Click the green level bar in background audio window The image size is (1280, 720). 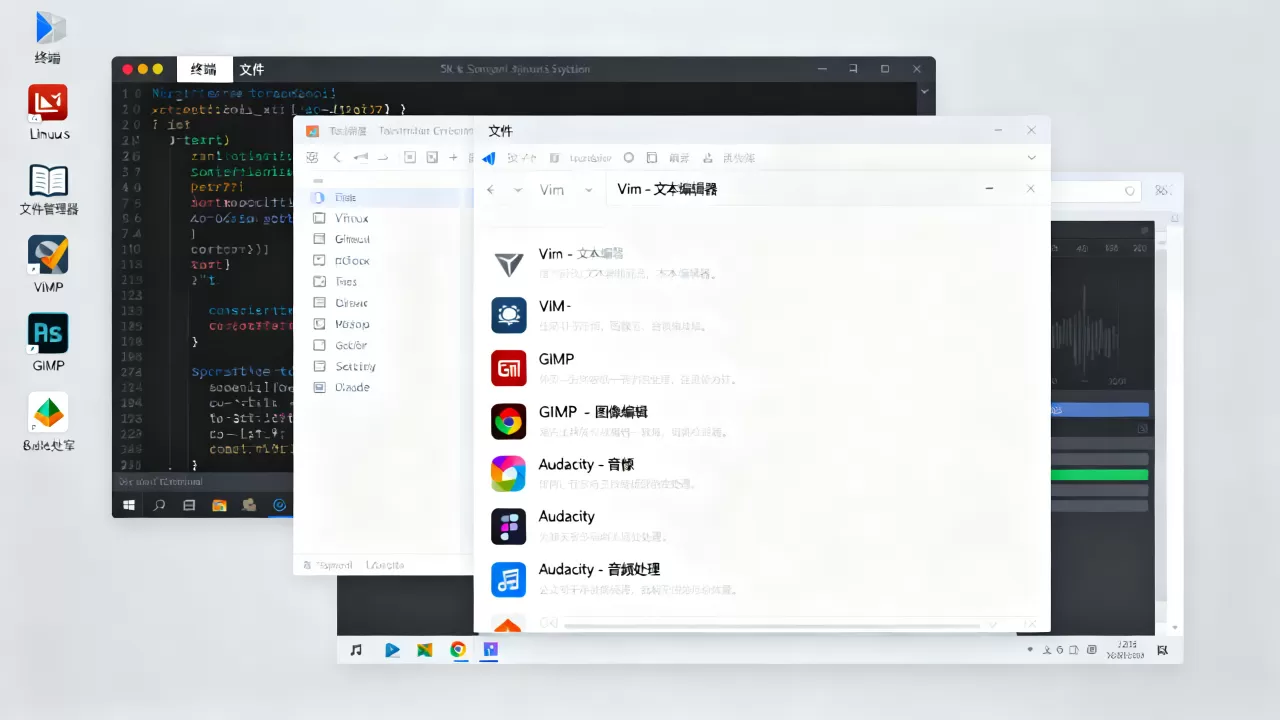pyautogui.click(x=1099, y=474)
